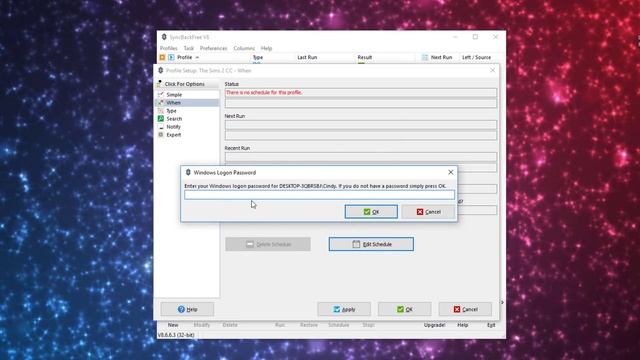Image resolution: width=640 pixels, height=360 pixels.
Task: Close the Windows Logon Password dialog
Action: click(x=451, y=172)
